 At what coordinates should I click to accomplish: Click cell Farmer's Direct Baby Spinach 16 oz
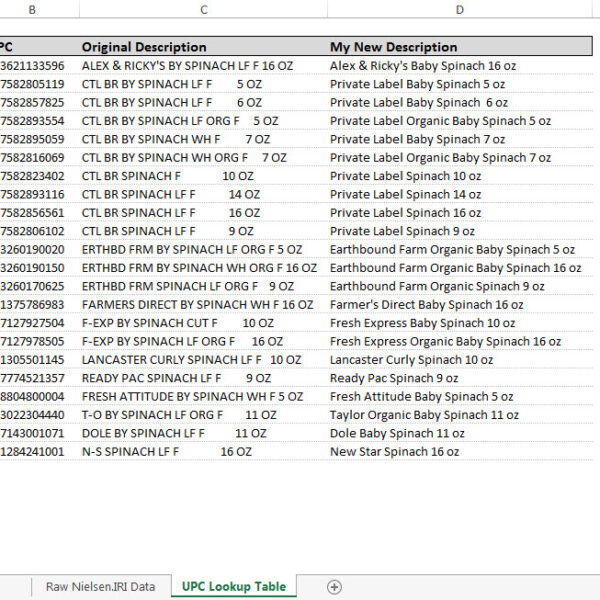tap(460, 304)
